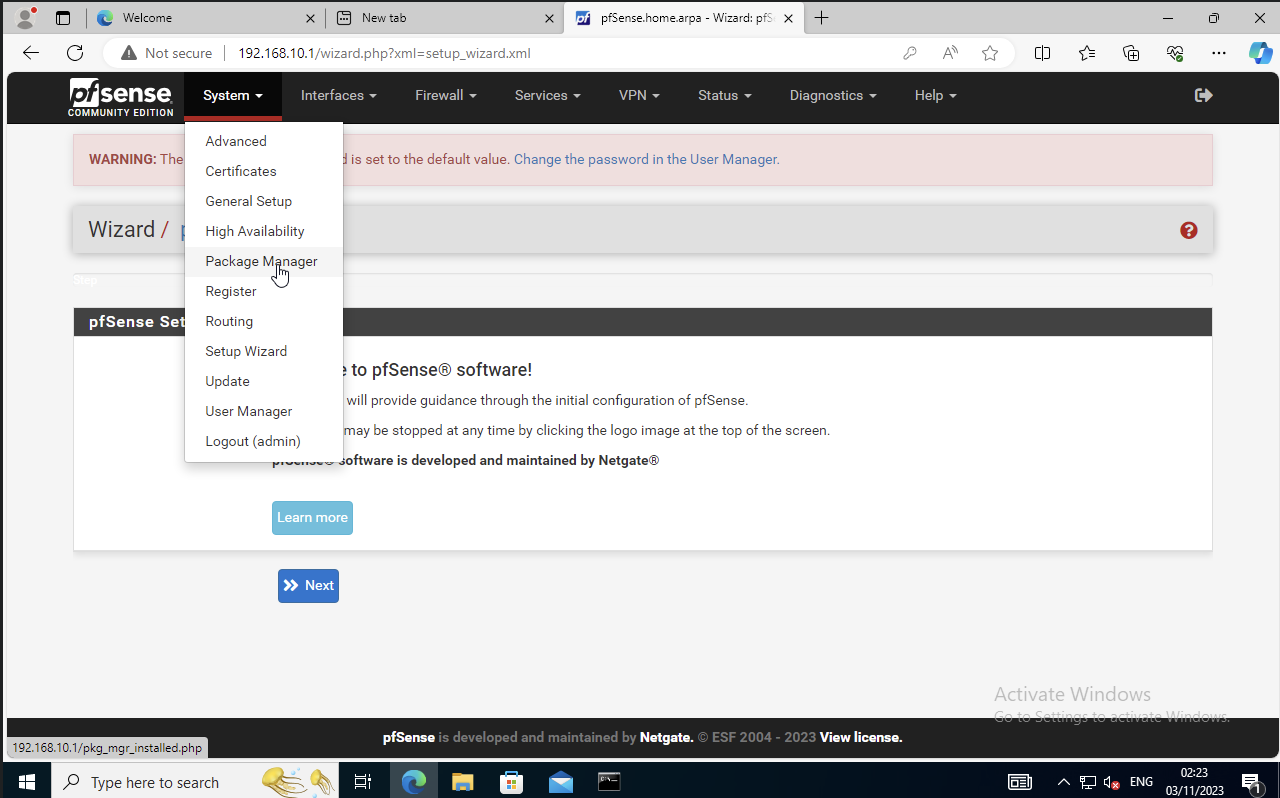The image size is (1280, 798).
Task: Open split screen icon in Edge toolbar
Action: pyautogui.click(x=1042, y=53)
